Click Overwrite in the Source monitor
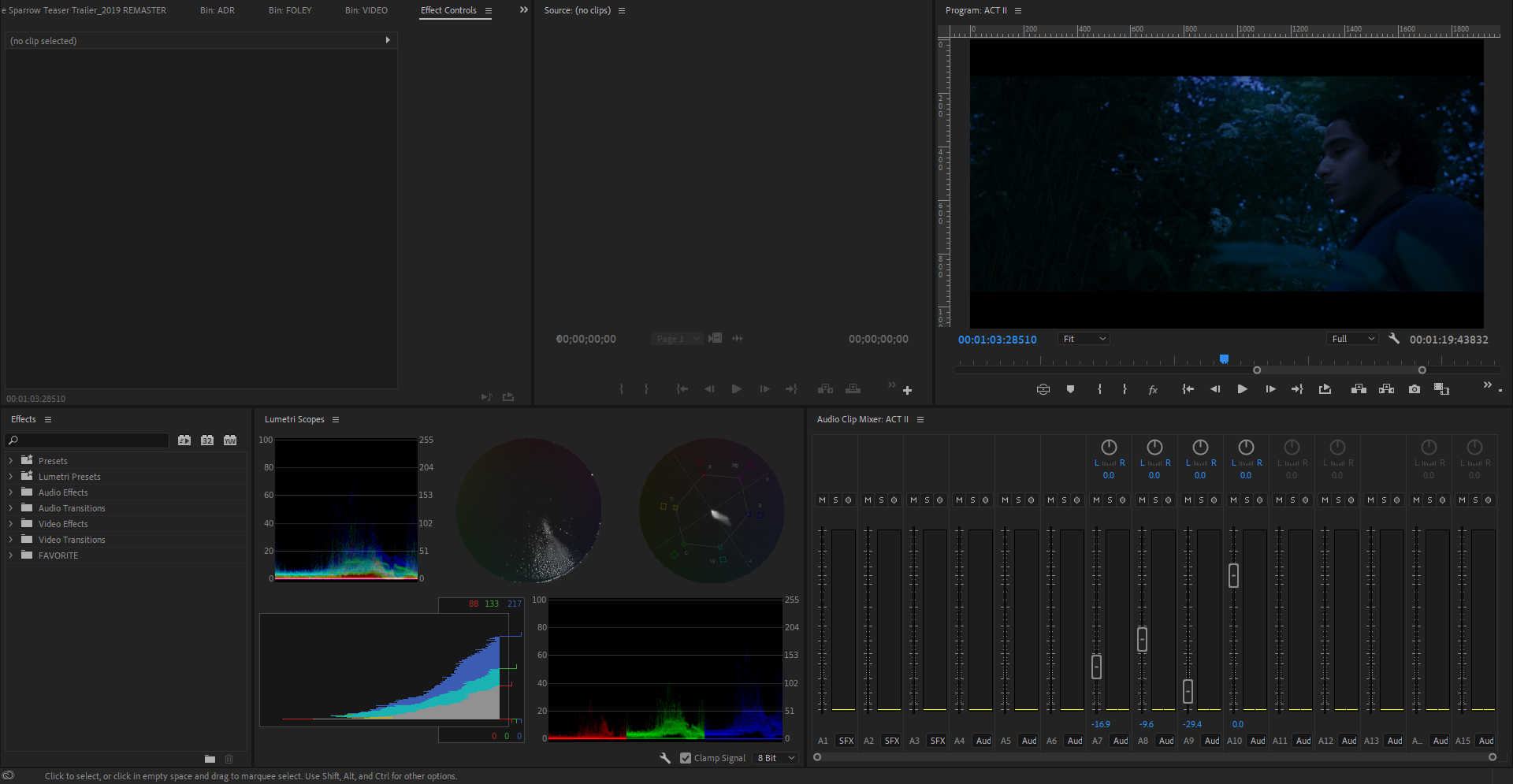 coord(853,389)
